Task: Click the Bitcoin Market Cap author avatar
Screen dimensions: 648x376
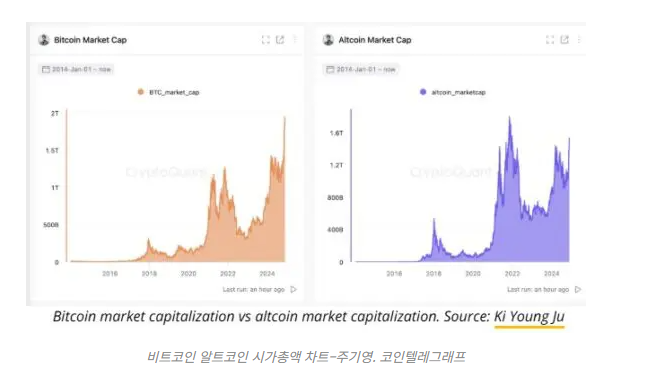Action: (44, 40)
